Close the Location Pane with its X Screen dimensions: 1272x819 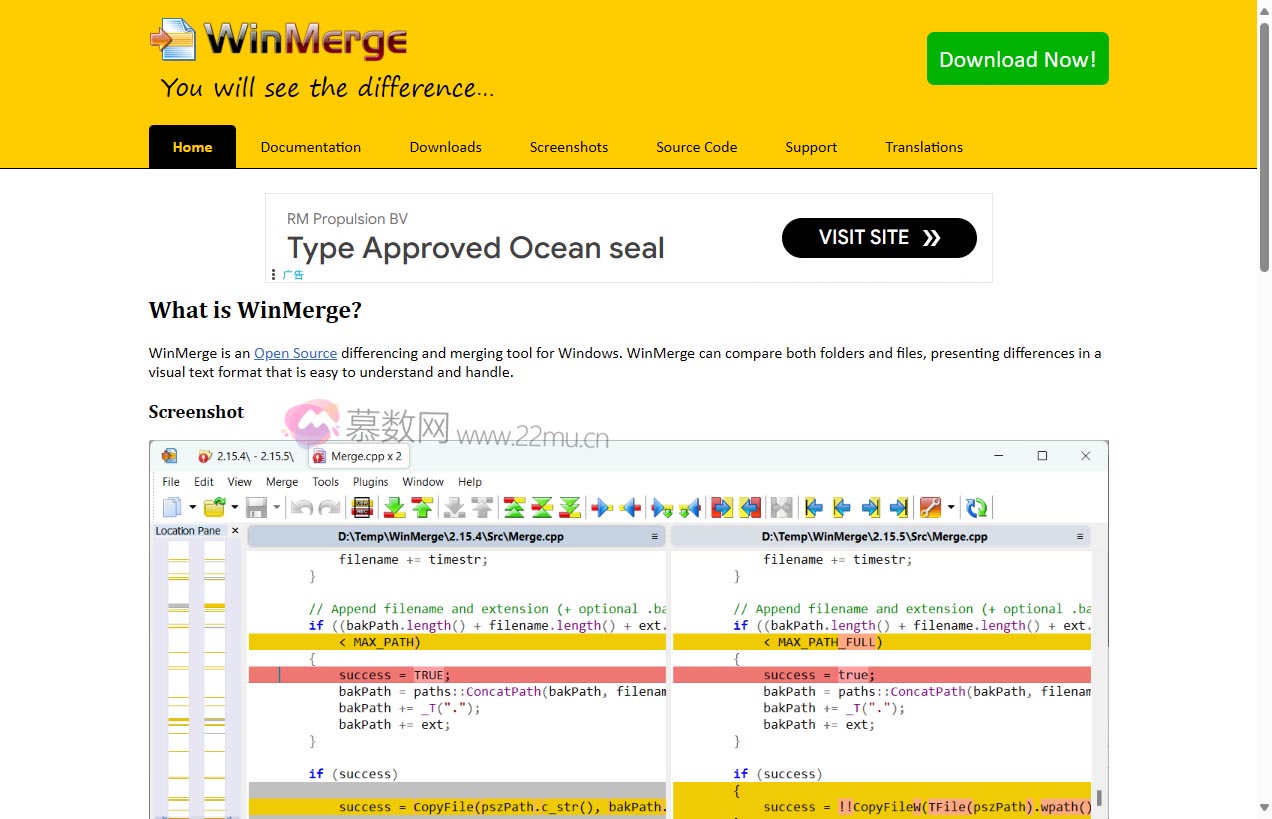tap(235, 531)
